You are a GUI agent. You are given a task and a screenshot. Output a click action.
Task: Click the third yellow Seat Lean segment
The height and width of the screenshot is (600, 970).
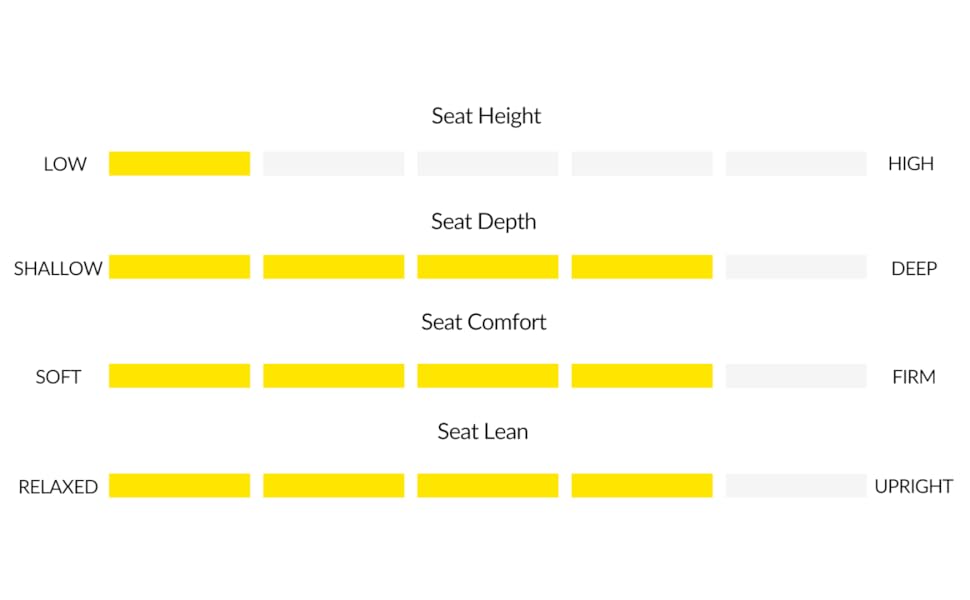pos(487,486)
